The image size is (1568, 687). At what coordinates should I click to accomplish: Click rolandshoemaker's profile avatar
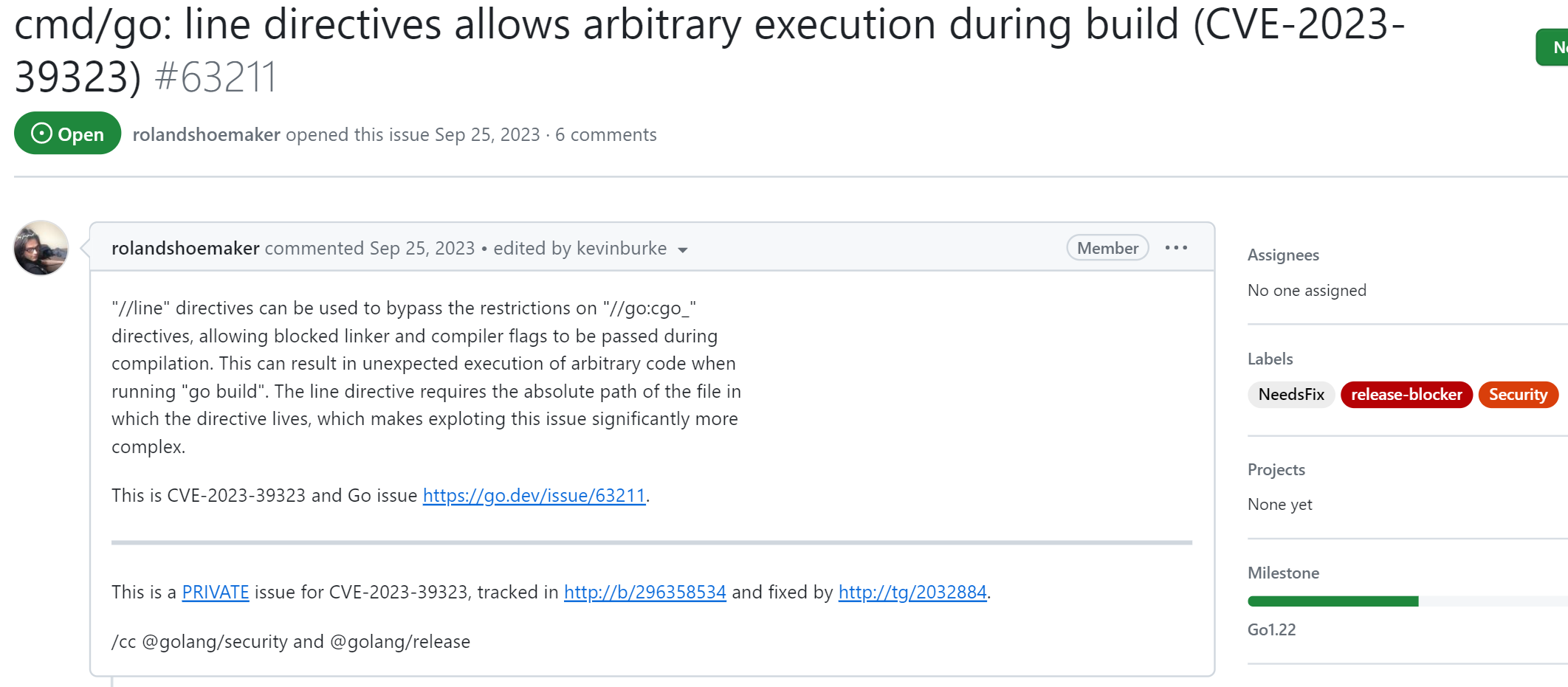point(41,248)
